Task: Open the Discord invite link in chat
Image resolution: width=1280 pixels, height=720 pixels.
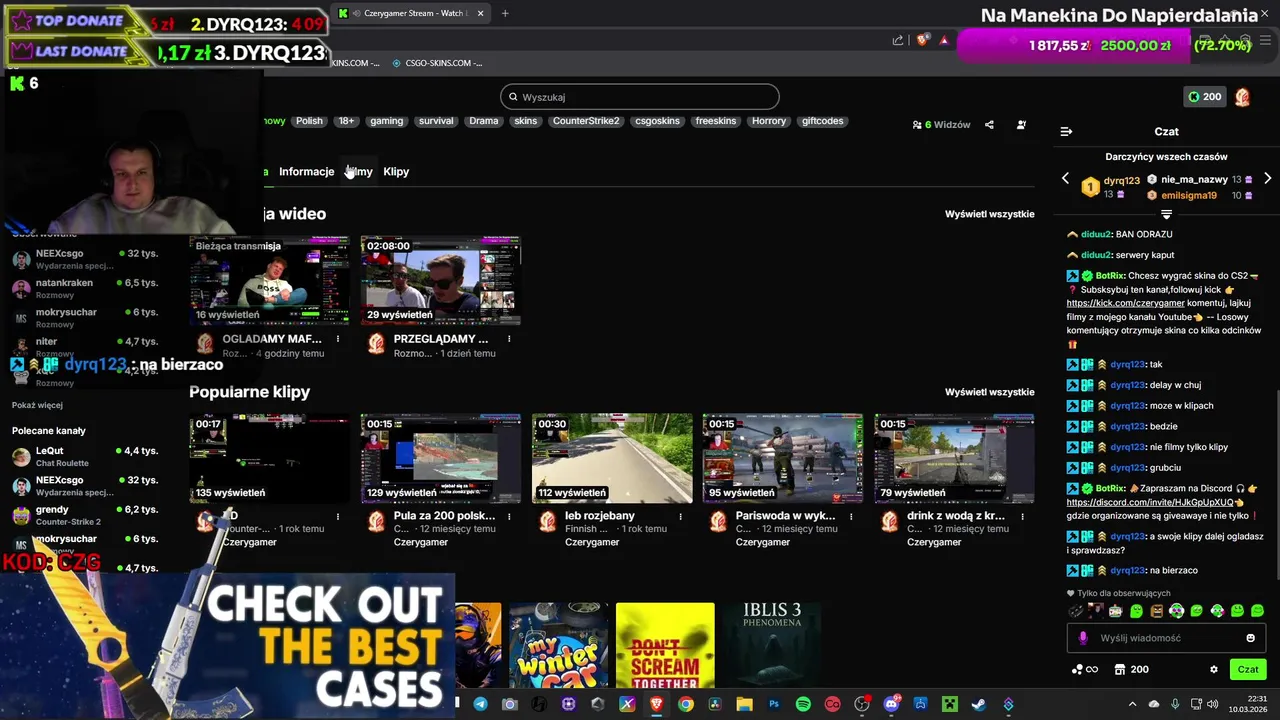Action: [1150, 502]
